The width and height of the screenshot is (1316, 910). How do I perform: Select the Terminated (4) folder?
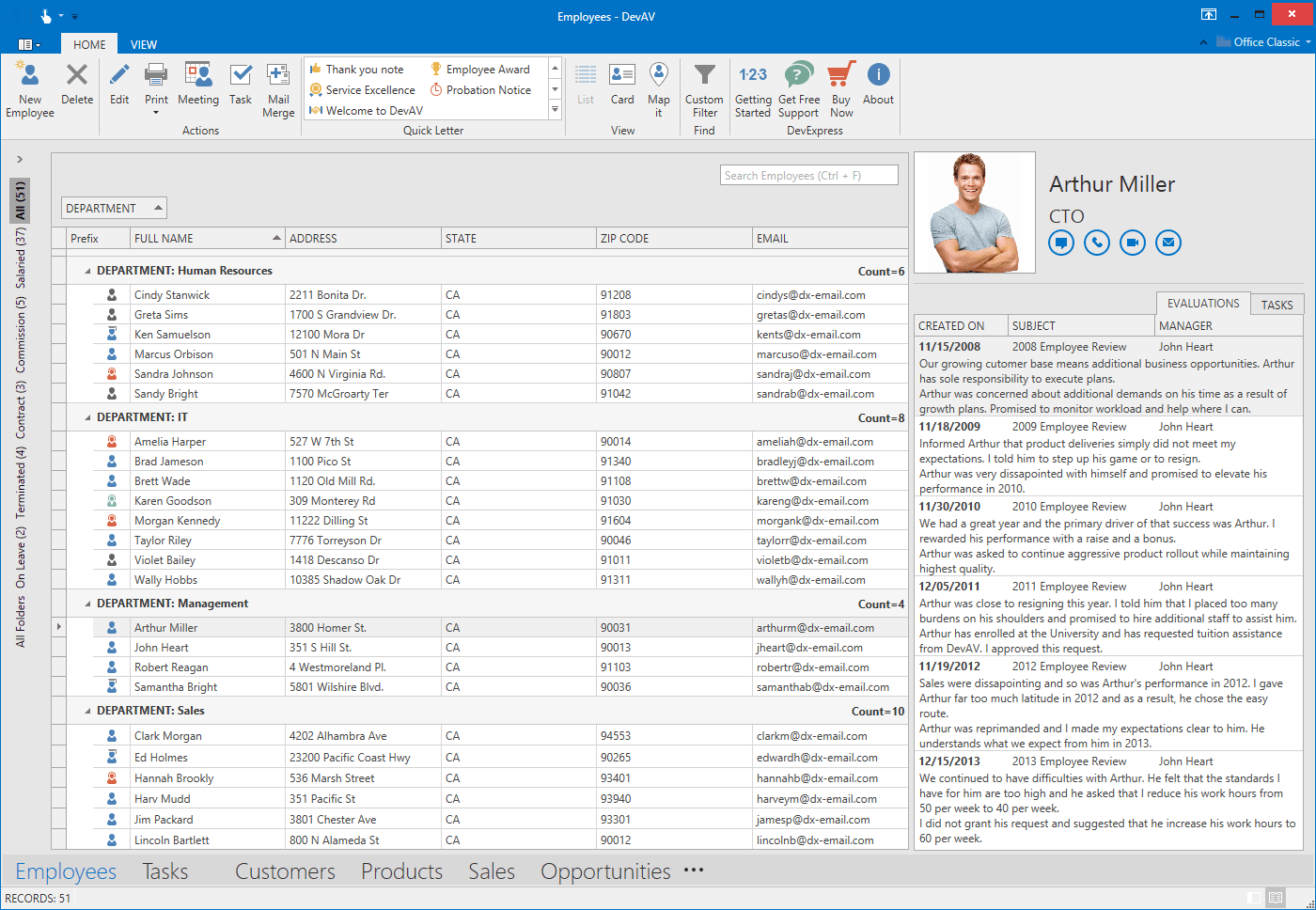[21, 483]
